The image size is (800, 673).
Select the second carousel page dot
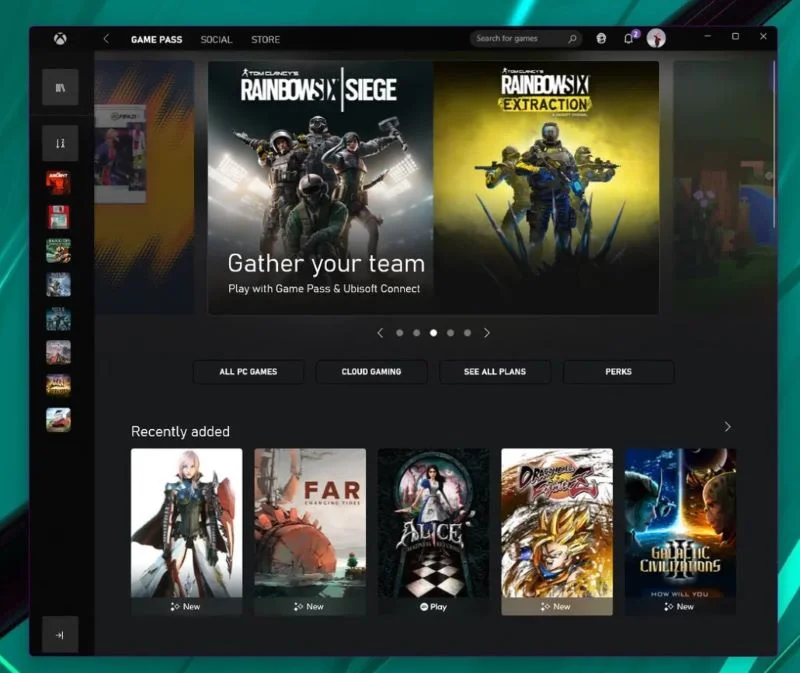pyautogui.click(x=416, y=333)
